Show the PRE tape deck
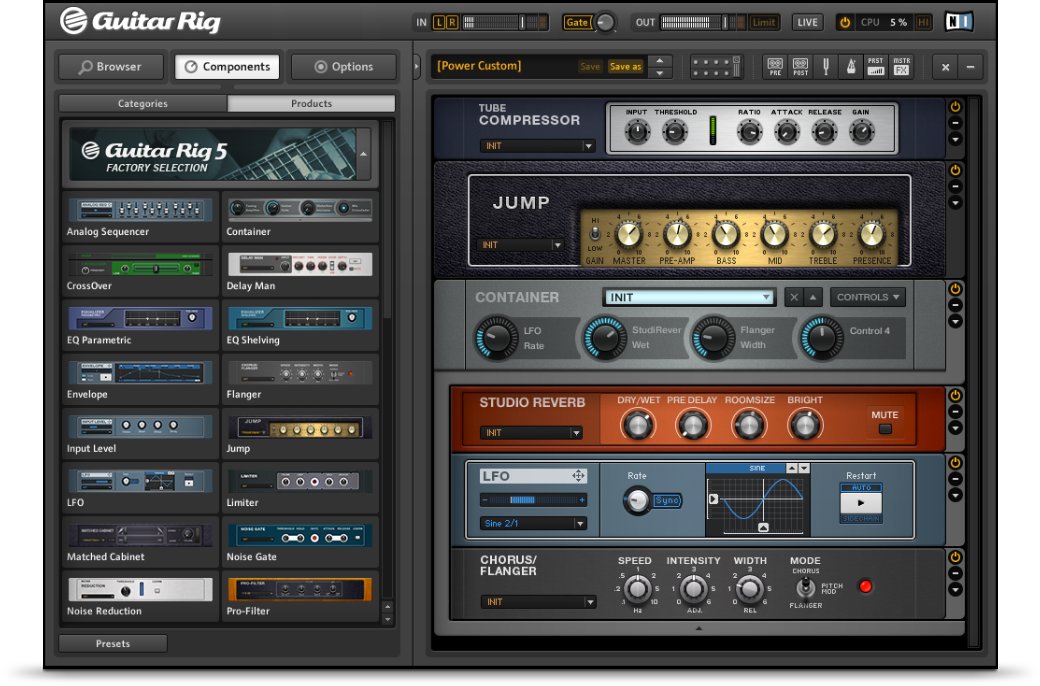 pyautogui.click(x=775, y=67)
